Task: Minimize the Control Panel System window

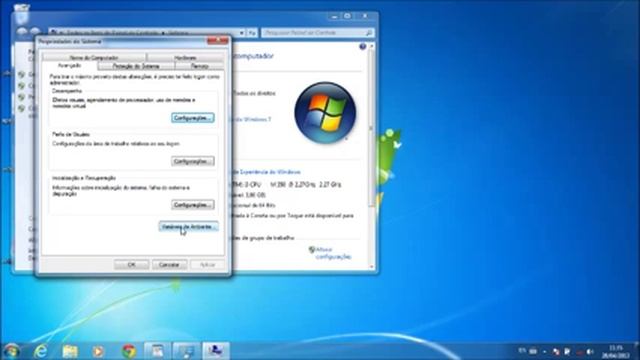Action: (334, 16)
